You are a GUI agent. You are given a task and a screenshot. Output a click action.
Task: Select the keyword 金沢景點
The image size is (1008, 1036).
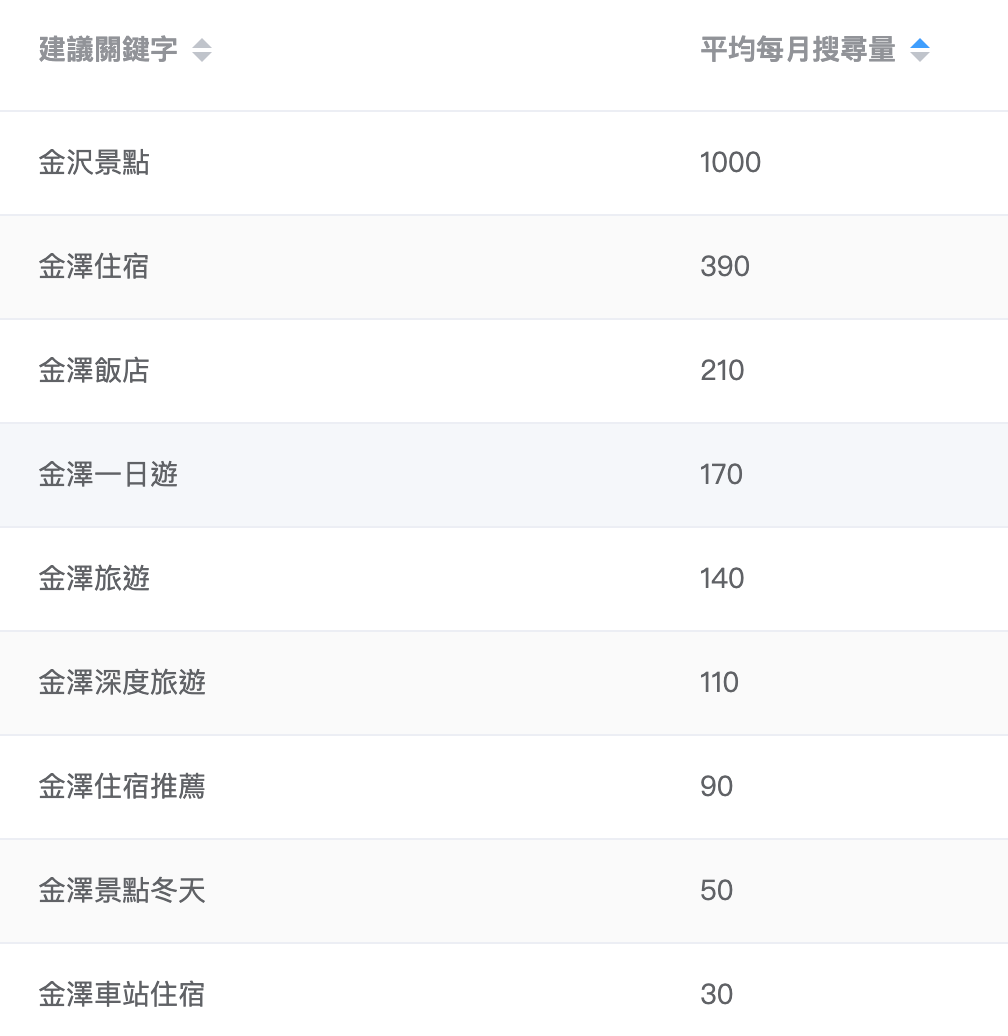pos(94,163)
